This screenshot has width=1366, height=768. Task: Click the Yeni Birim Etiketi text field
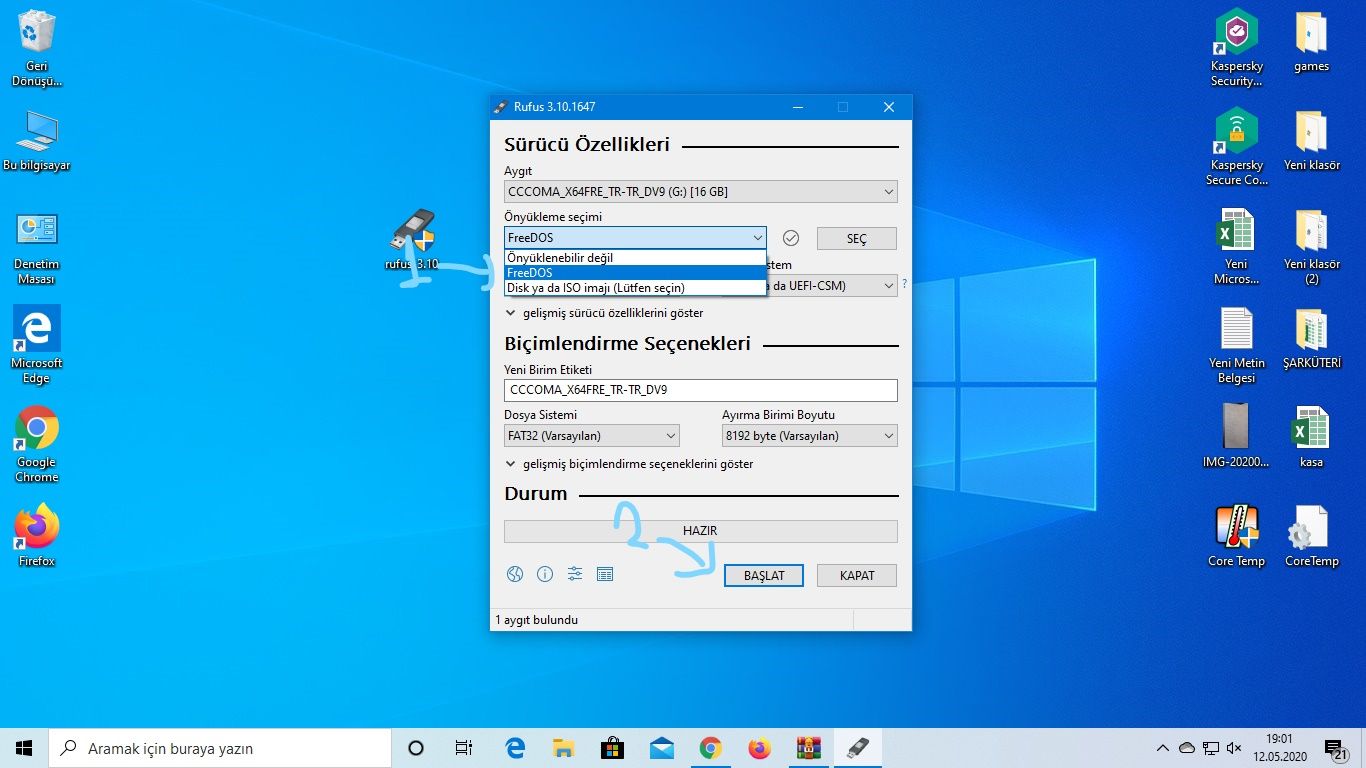click(x=700, y=390)
